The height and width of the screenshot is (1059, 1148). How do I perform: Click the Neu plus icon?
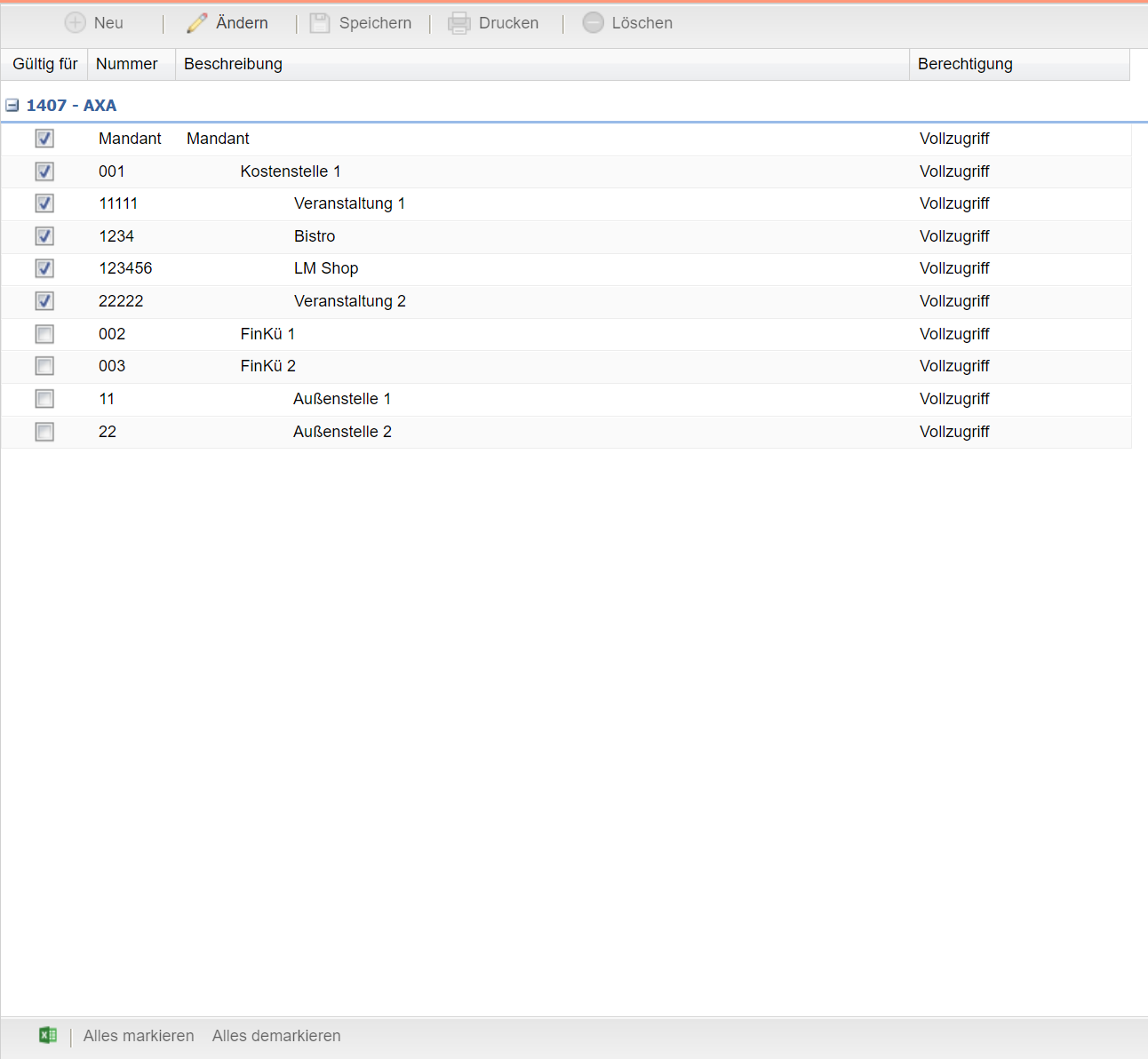pos(76,23)
